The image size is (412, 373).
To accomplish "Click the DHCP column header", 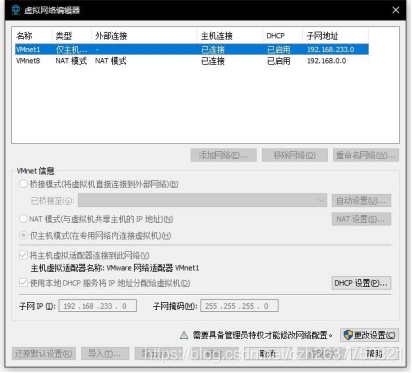I will pos(282,36).
